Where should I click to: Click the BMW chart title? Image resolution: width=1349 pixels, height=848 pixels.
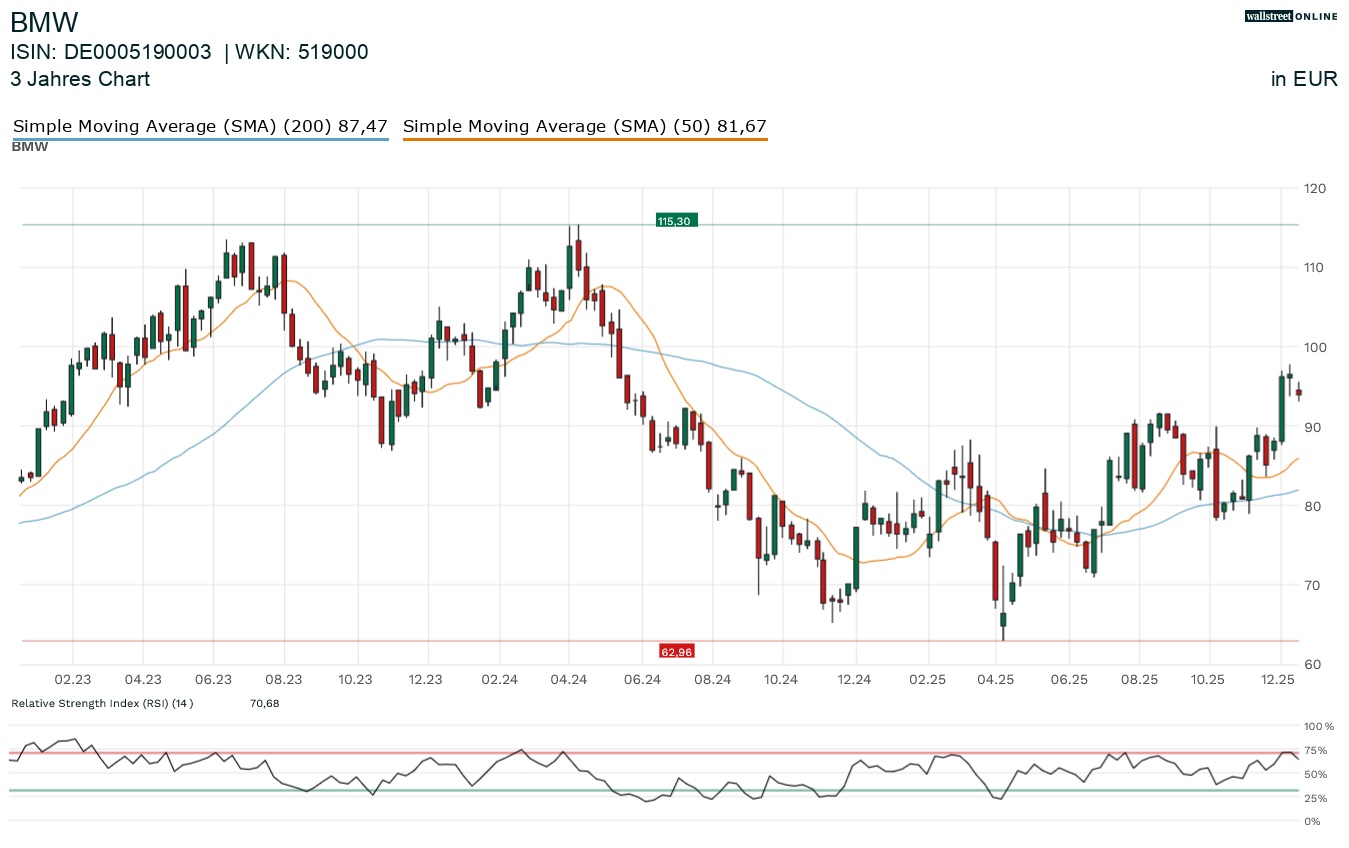pyautogui.click(x=44, y=22)
